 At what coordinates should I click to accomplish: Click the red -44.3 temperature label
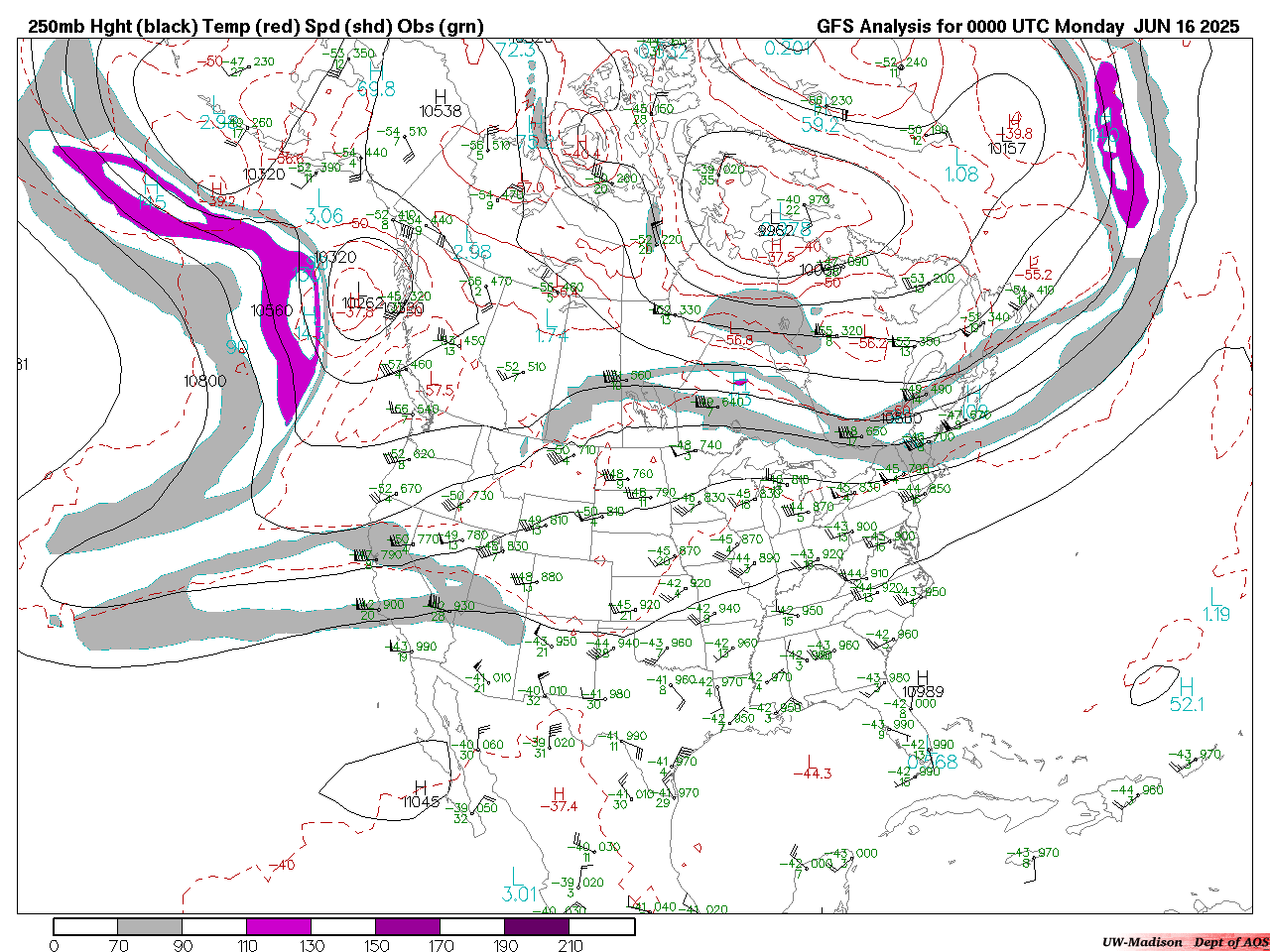[x=813, y=773]
